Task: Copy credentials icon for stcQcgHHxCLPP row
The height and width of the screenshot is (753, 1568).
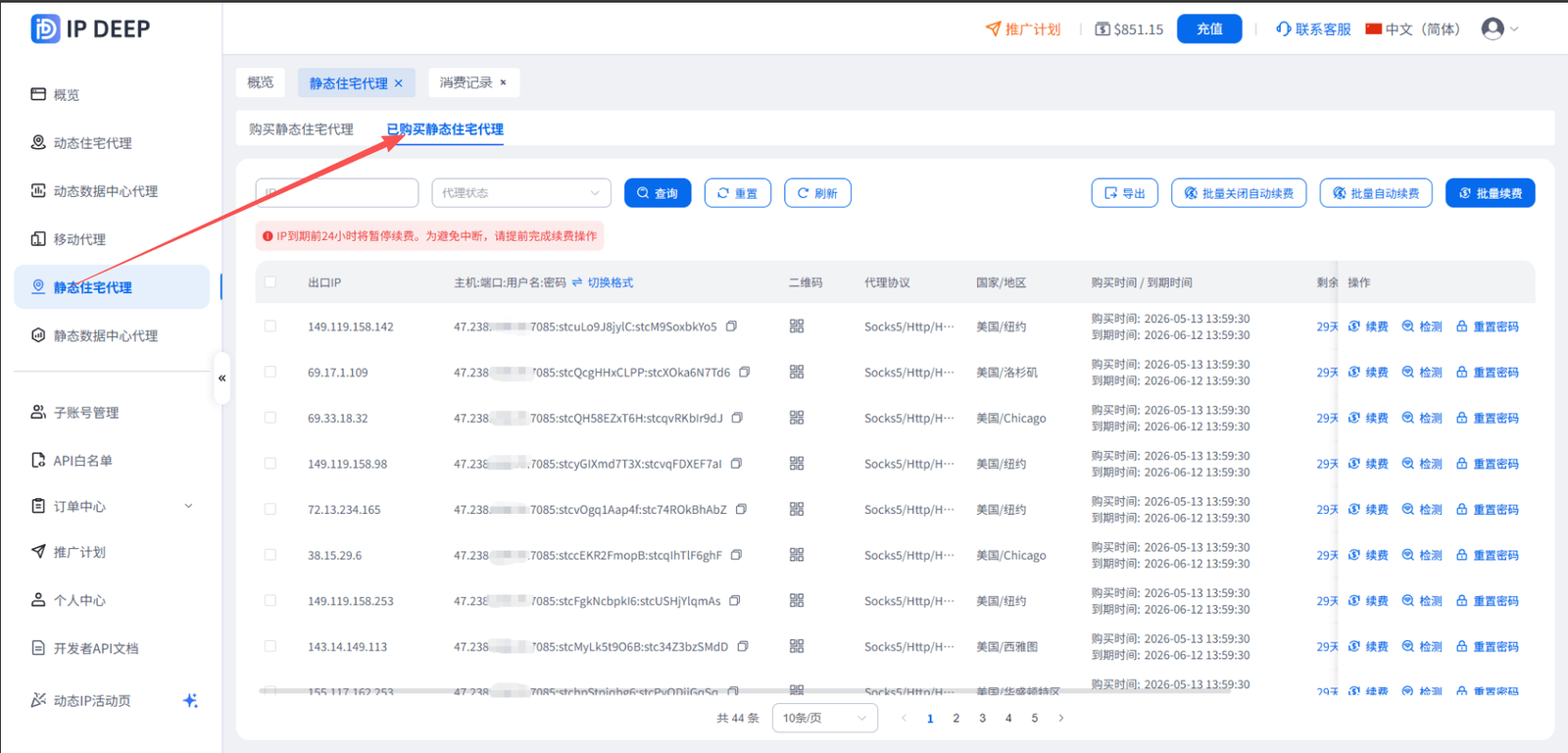Action: tap(745, 372)
